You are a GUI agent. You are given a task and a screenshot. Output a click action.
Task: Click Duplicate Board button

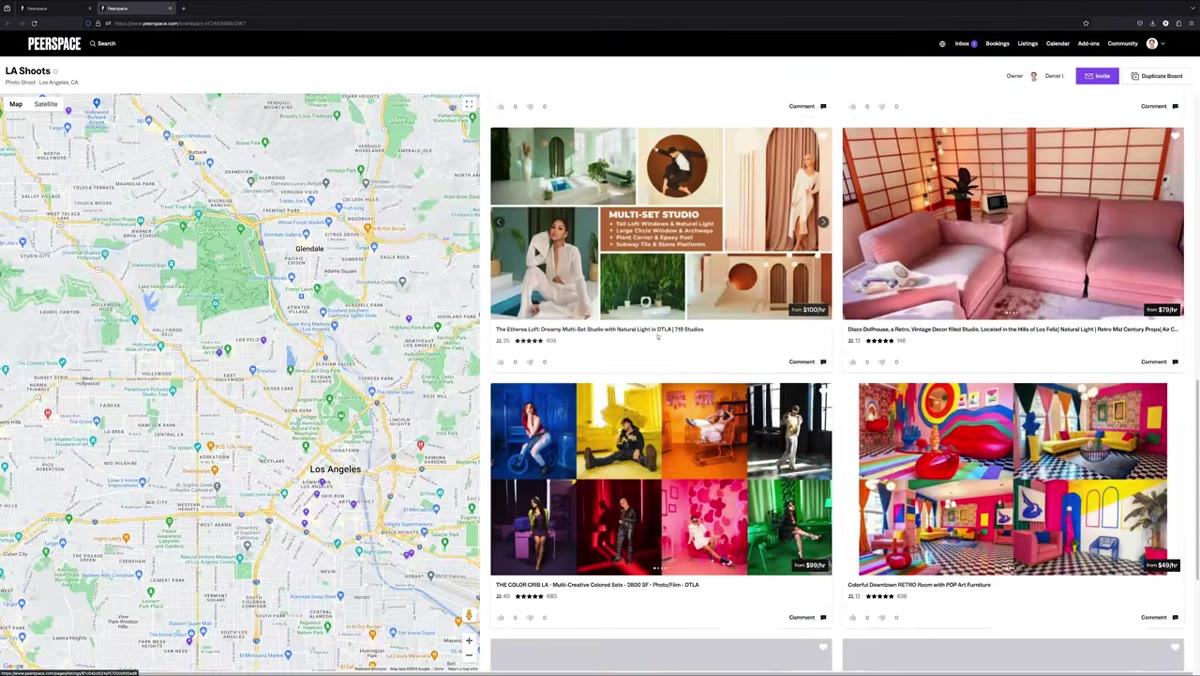point(1156,76)
